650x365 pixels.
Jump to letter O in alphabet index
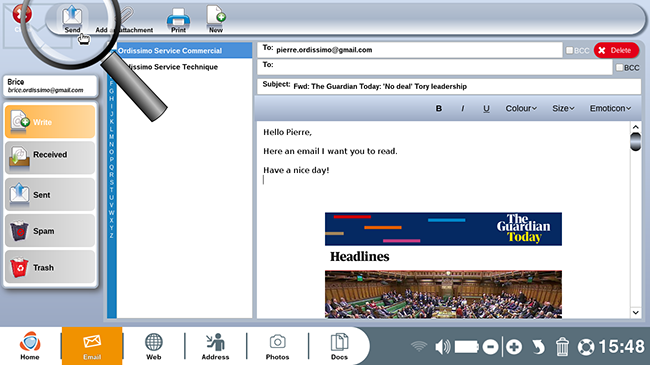tap(112, 152)
